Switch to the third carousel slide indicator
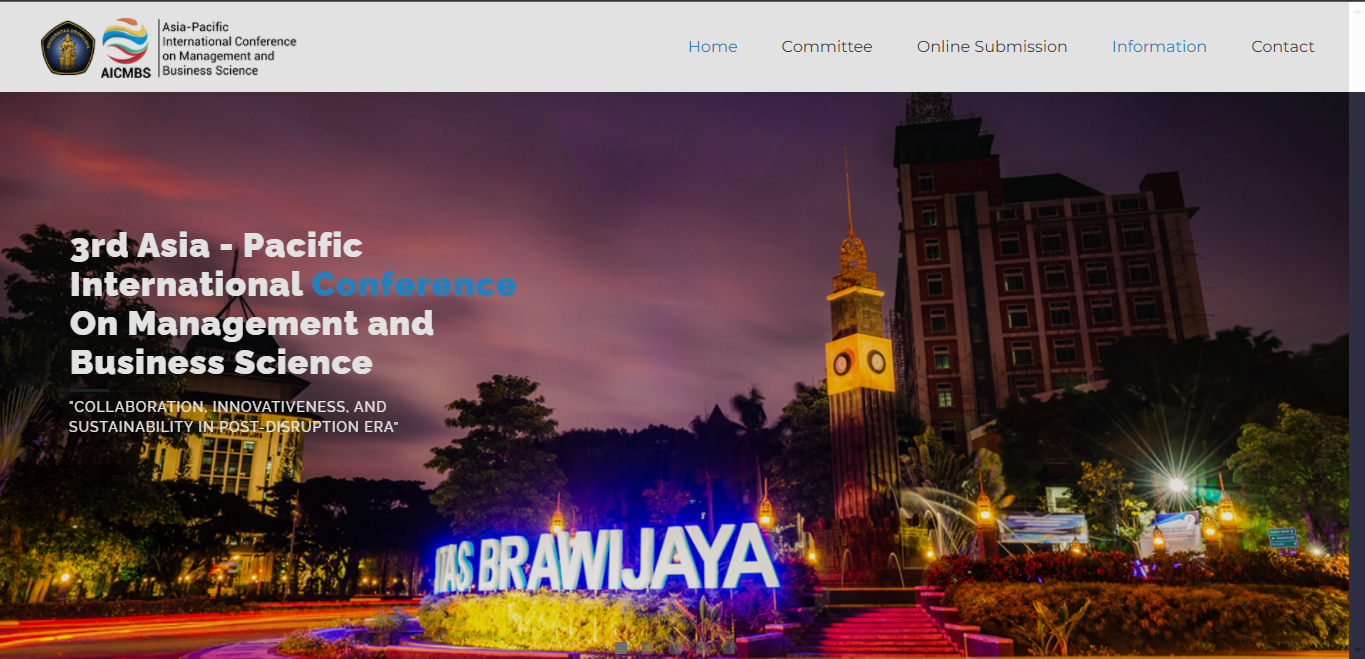 pos(675,648)
